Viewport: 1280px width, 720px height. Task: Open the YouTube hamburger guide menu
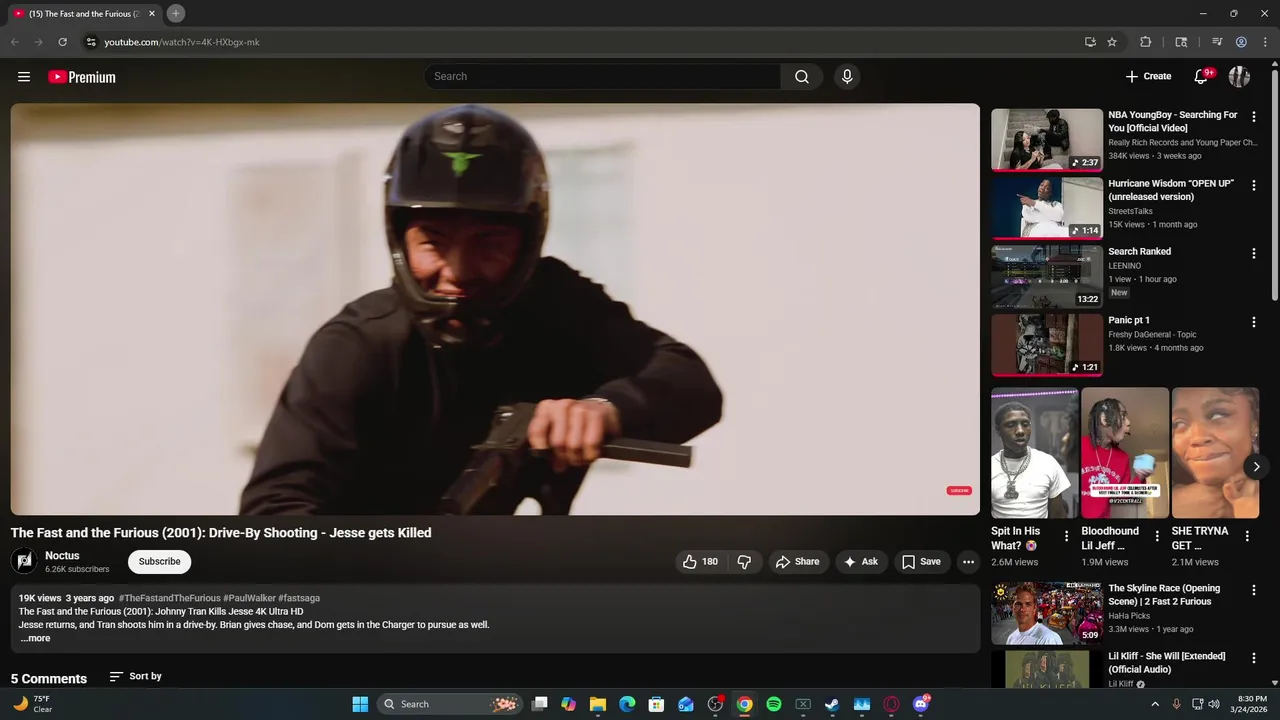point(24,77)
